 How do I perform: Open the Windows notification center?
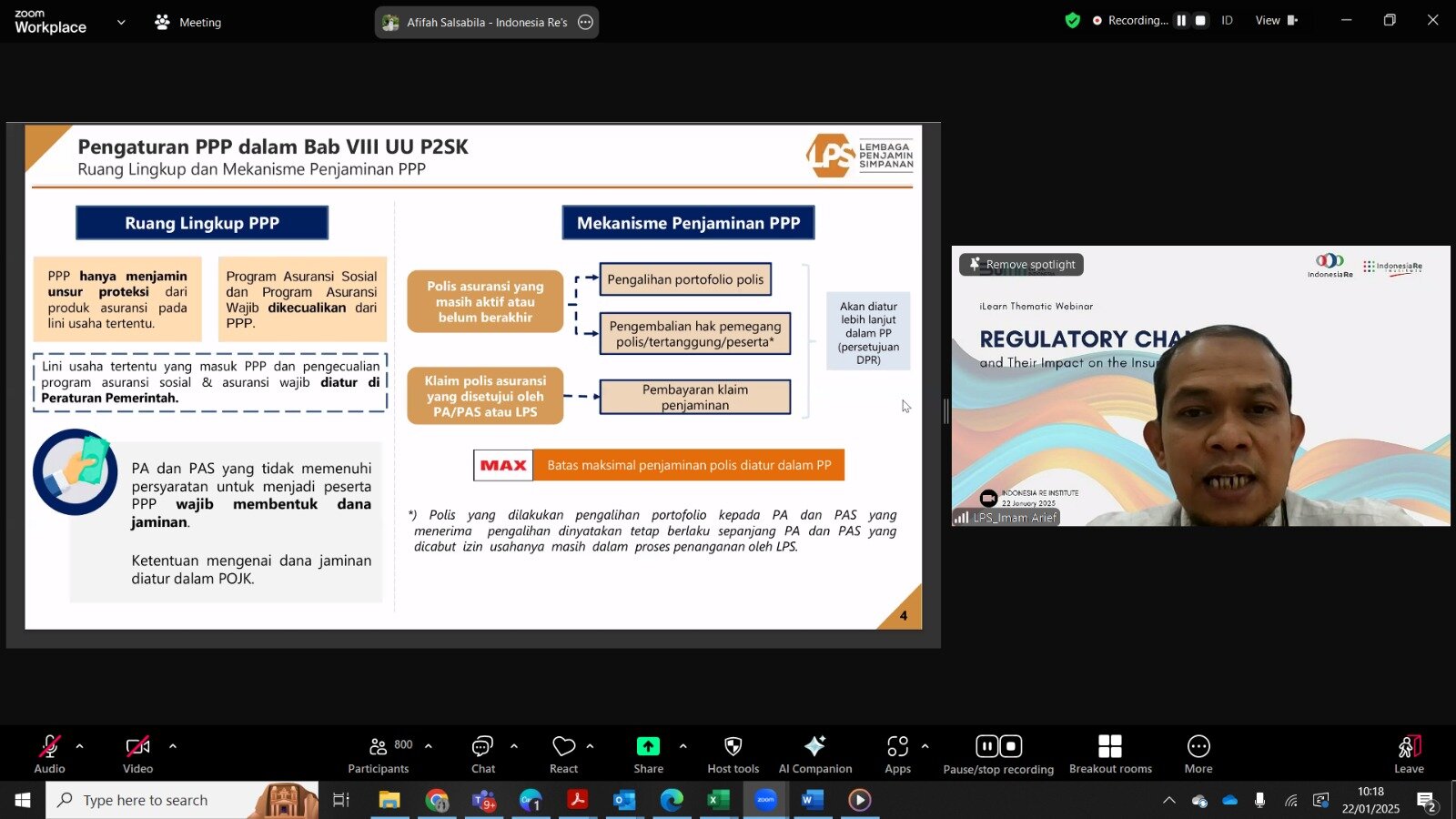[1426, 801]
